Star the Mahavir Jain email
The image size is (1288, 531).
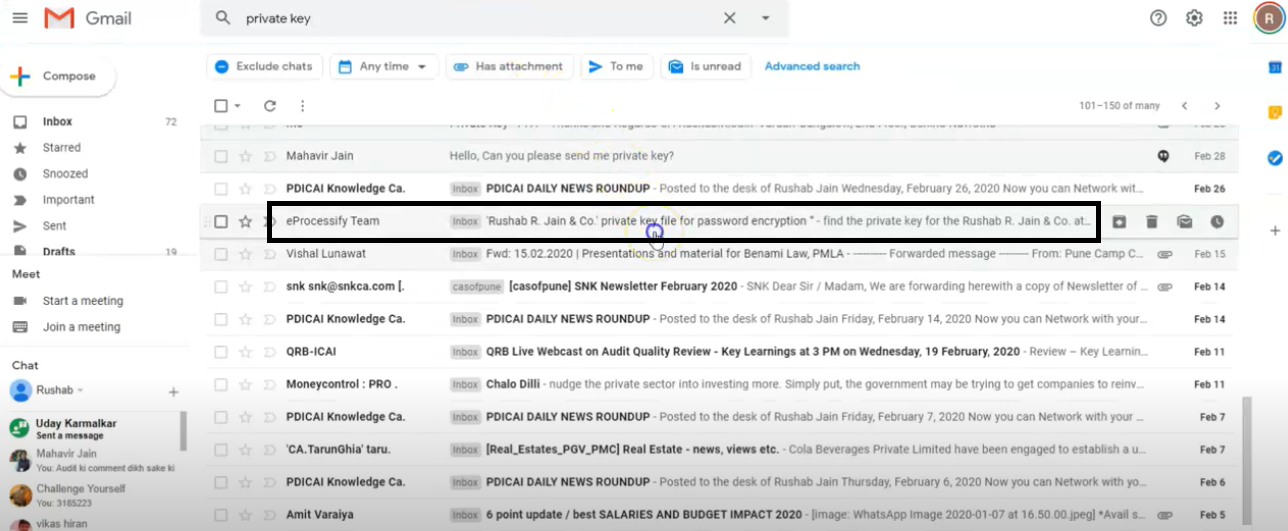pyautogui.click(x=245, y=156)
